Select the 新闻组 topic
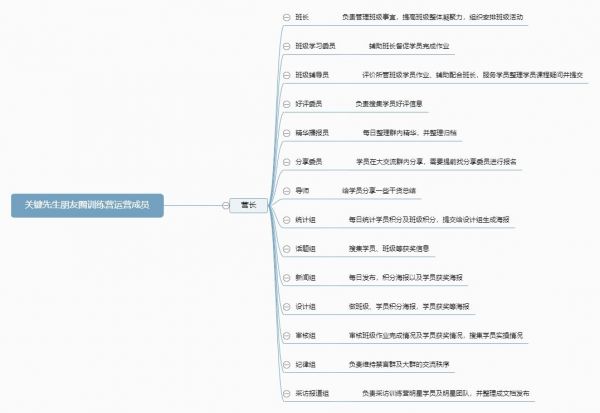The width and height of the screenshot is (600, 413). click(x=307, y=277)
